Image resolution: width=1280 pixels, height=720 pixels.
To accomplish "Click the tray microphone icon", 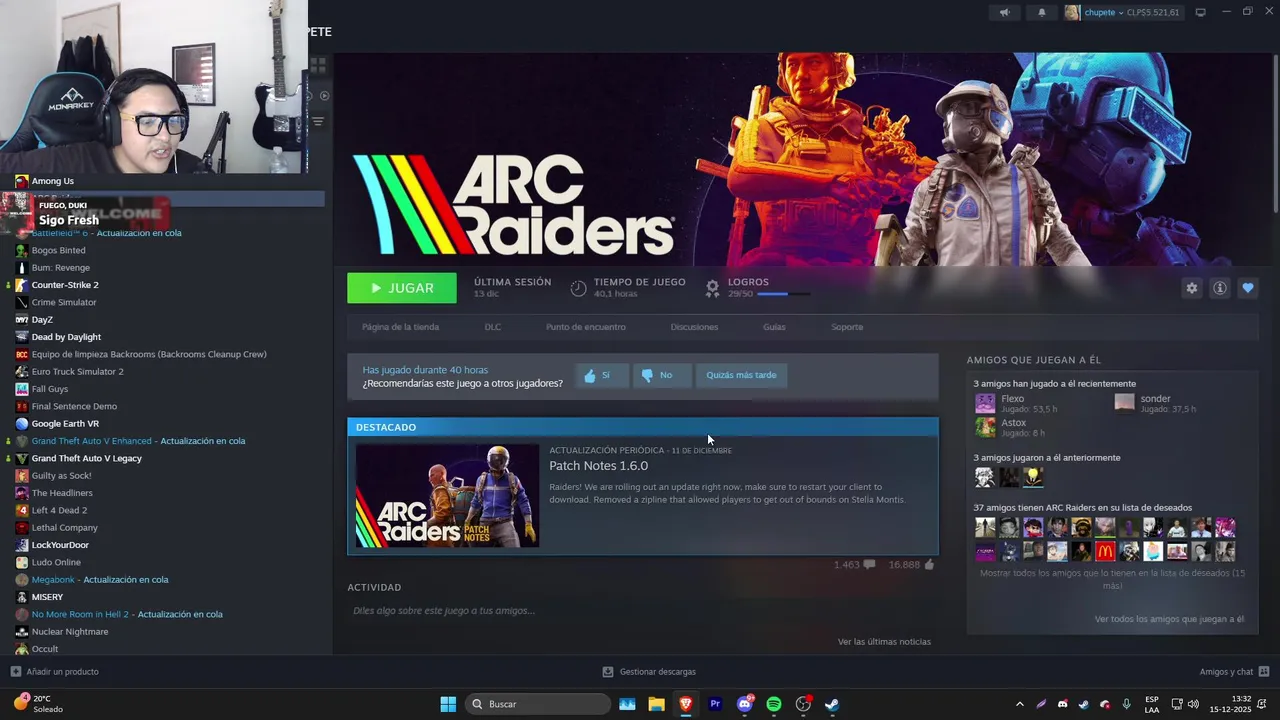I will coord(1126,704).
